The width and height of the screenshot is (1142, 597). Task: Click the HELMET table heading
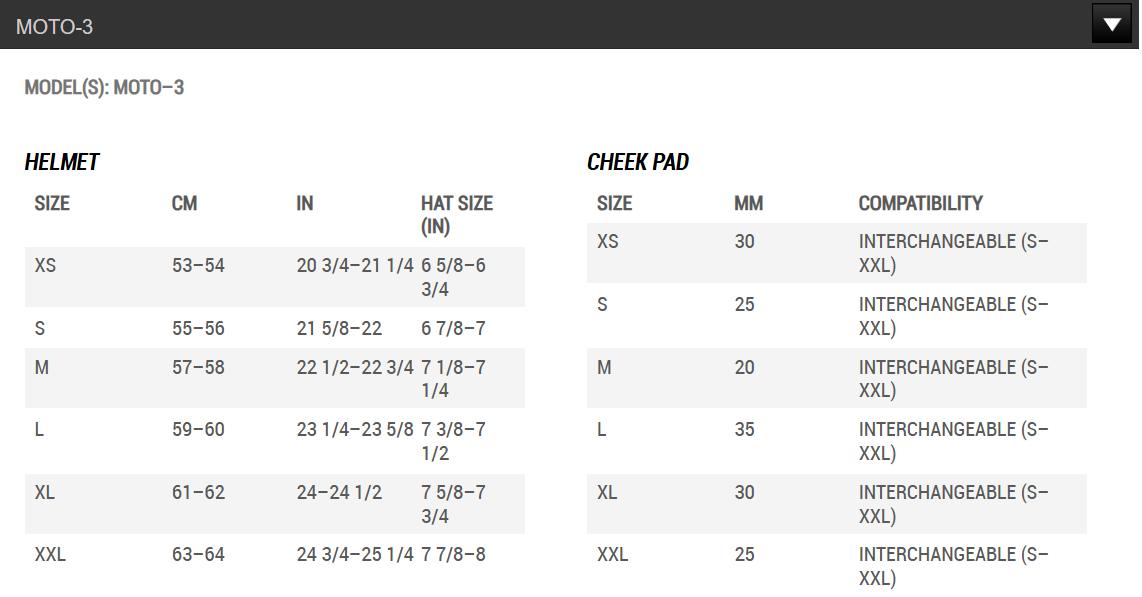pos(62,162)
